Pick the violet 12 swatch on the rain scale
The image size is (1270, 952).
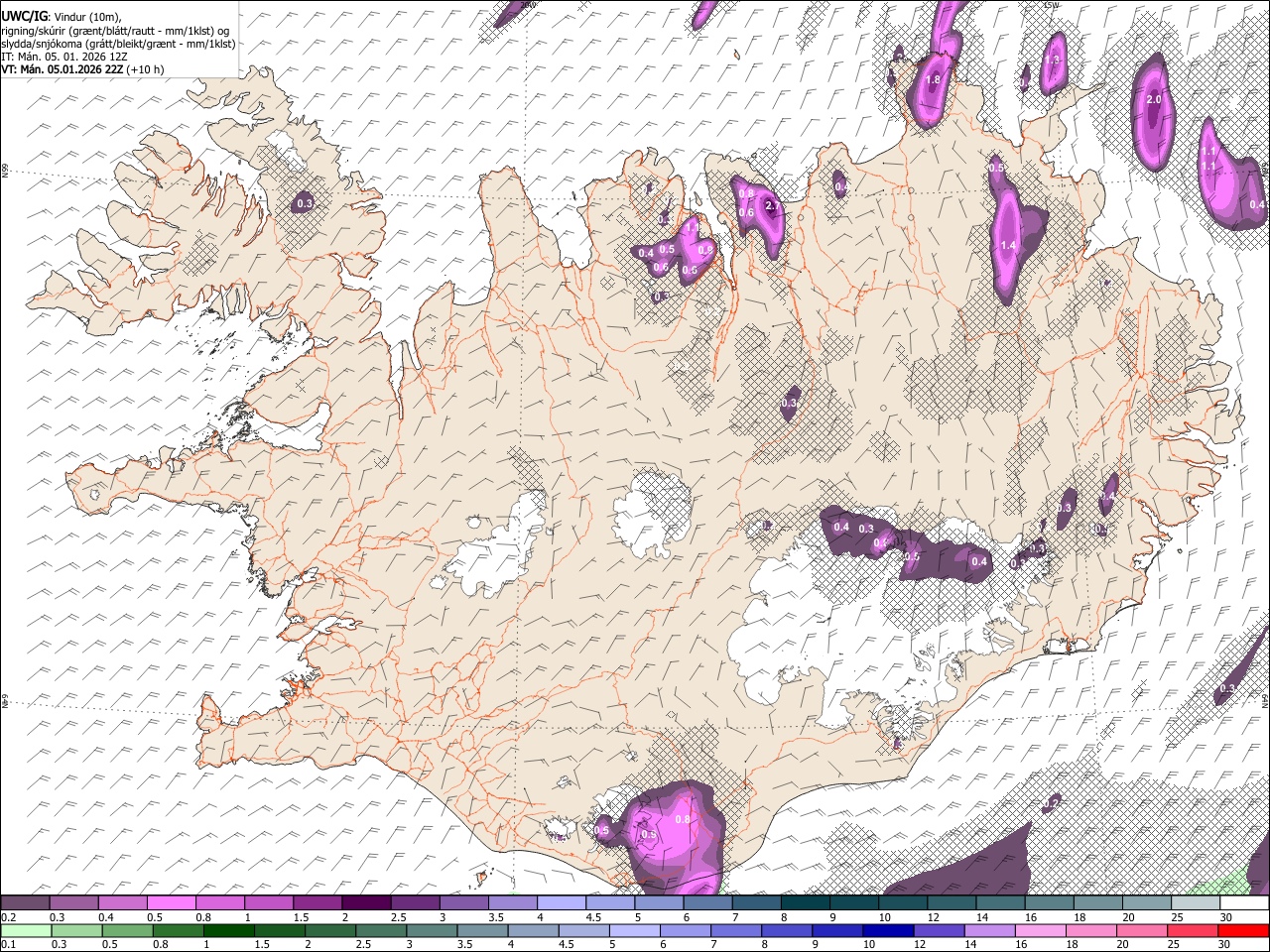pyautogui.click(x=939, y=931)
